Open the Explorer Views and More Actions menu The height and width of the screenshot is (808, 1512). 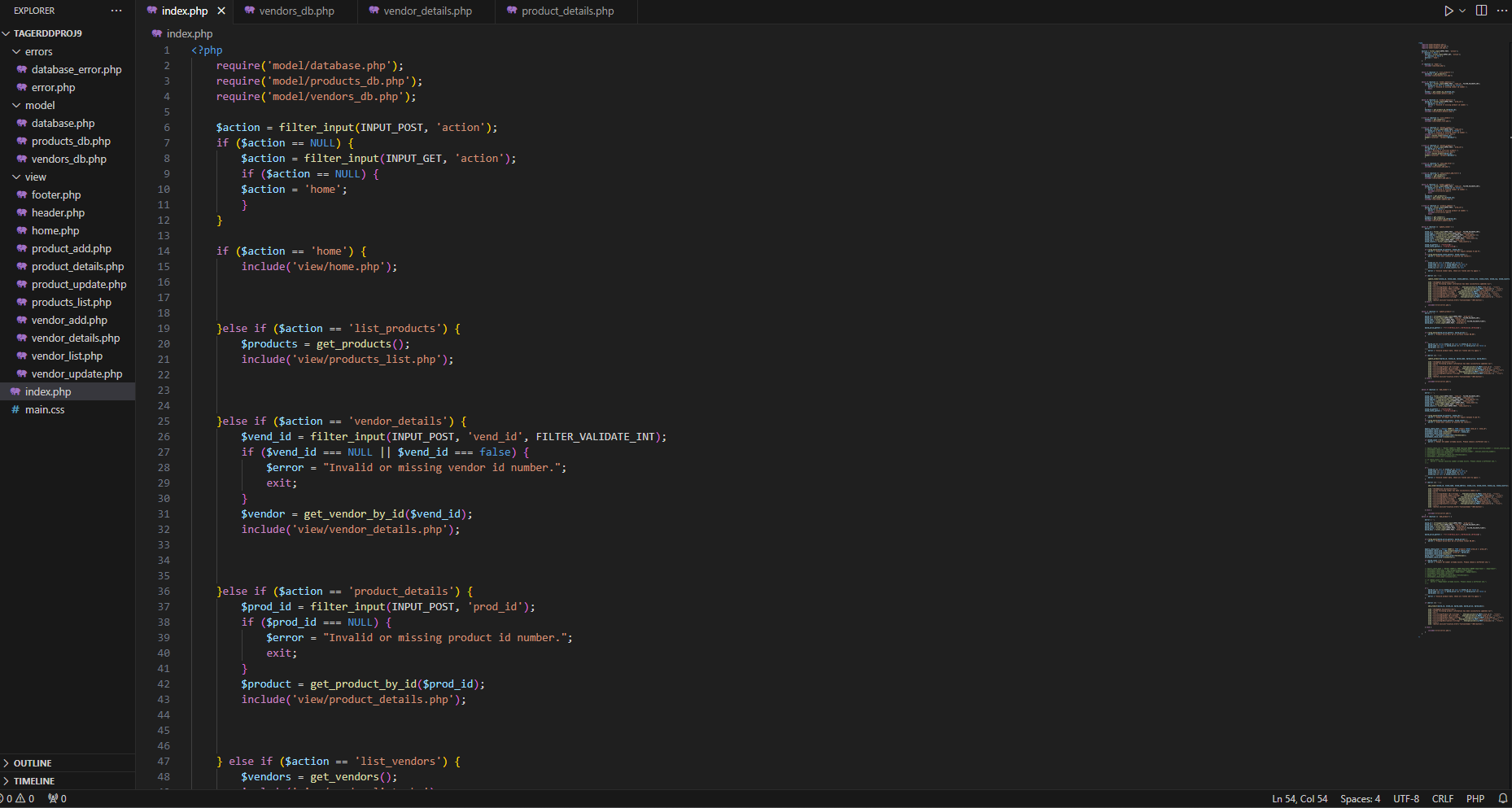pos(116,11)
